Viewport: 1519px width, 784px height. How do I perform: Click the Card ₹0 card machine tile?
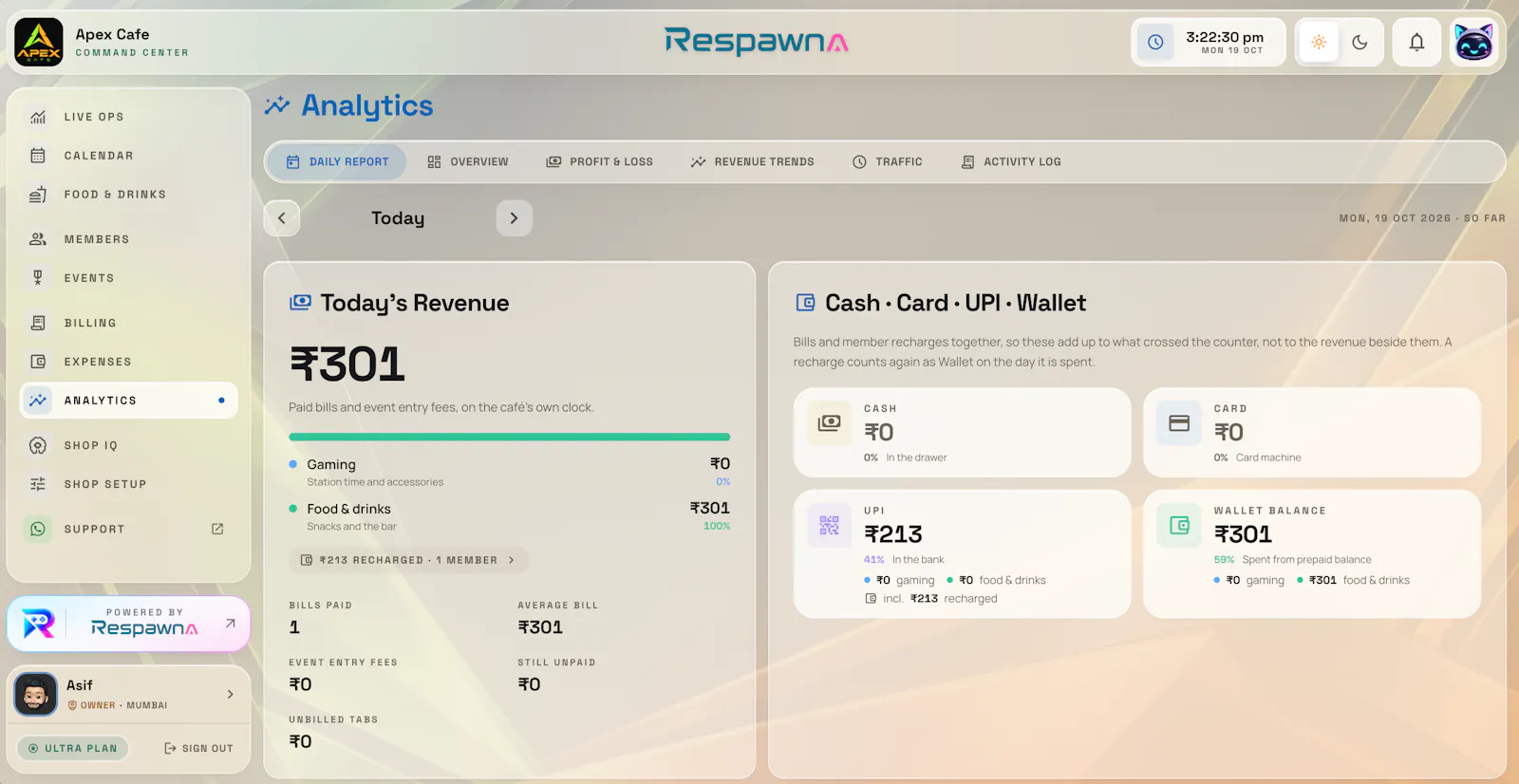(1312, 432)
